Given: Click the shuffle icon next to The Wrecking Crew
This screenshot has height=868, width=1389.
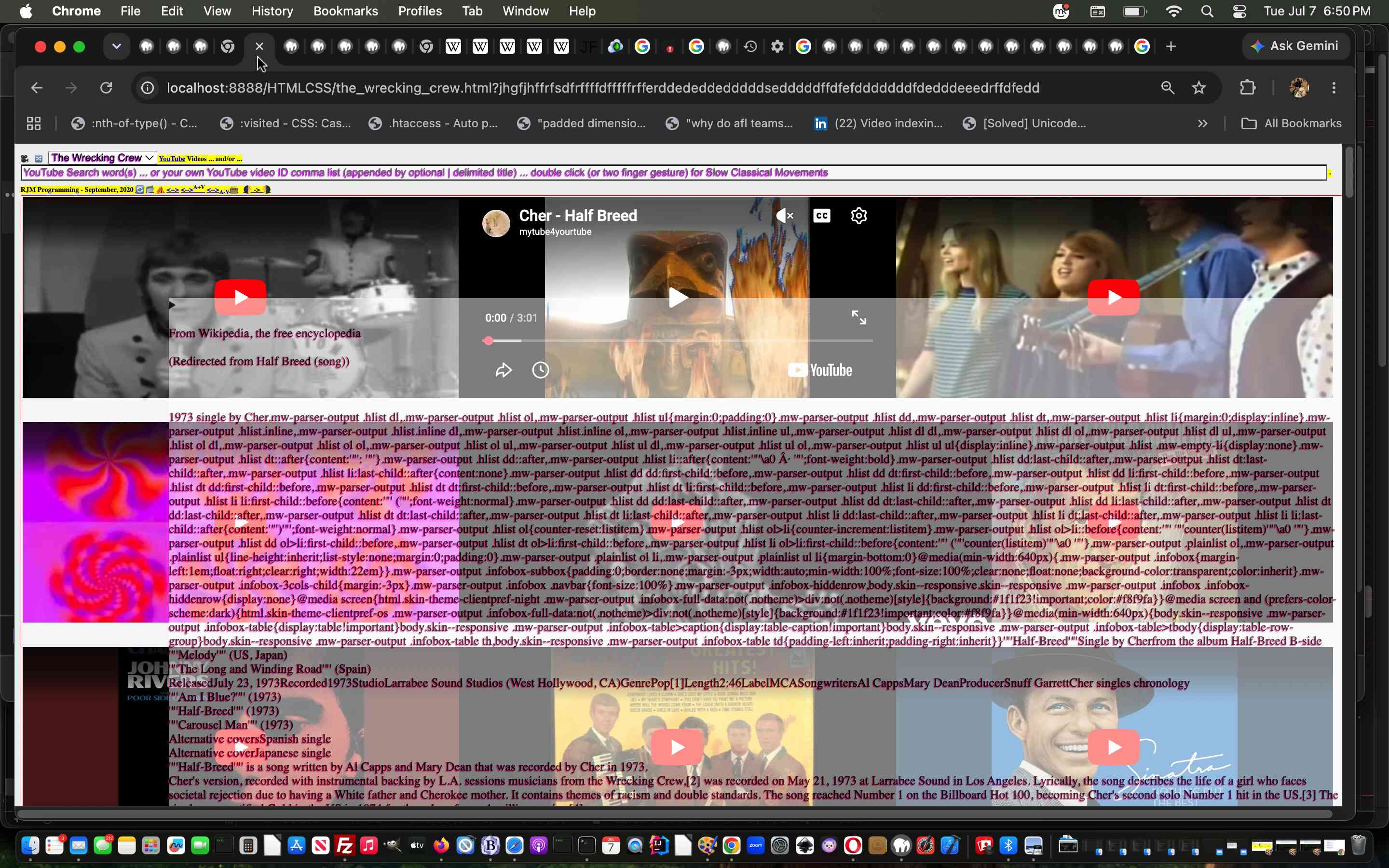Looking at the screenshot, I should [x=39, y=159].
